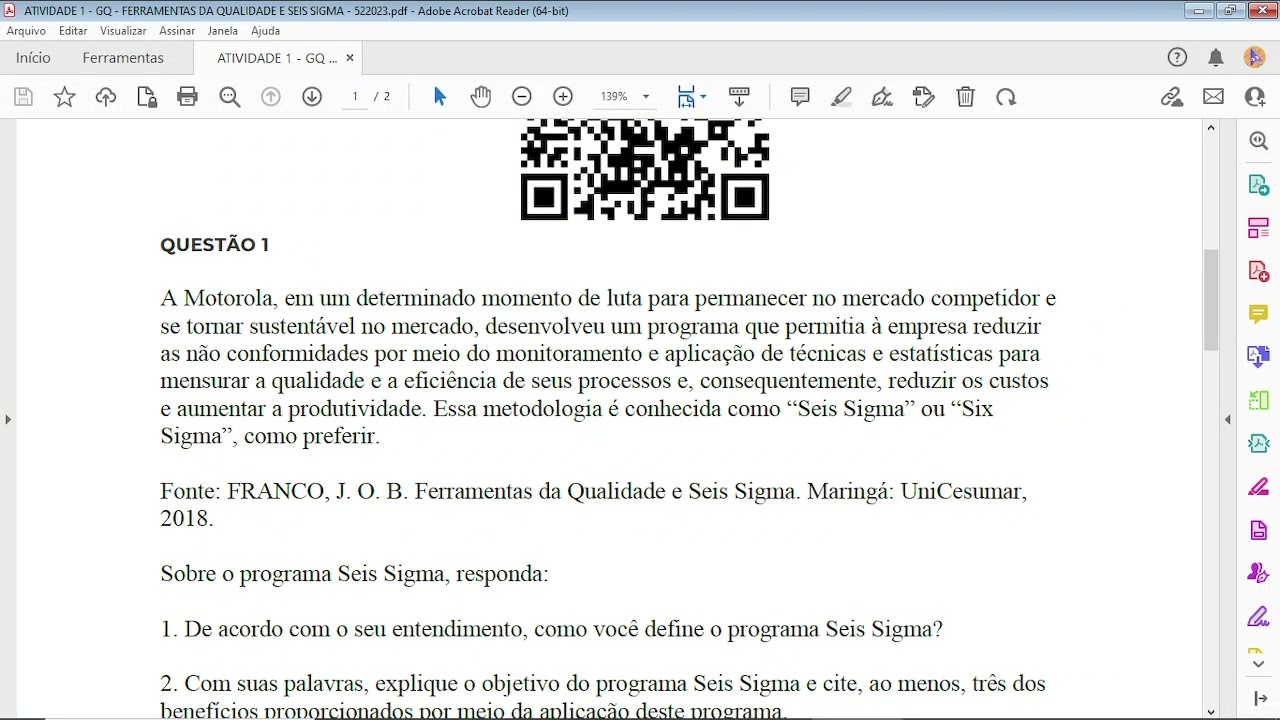This screenshot has width=1280, height=720.
Task: Activate the hand pan tool
Action: [x=481, y=97]
